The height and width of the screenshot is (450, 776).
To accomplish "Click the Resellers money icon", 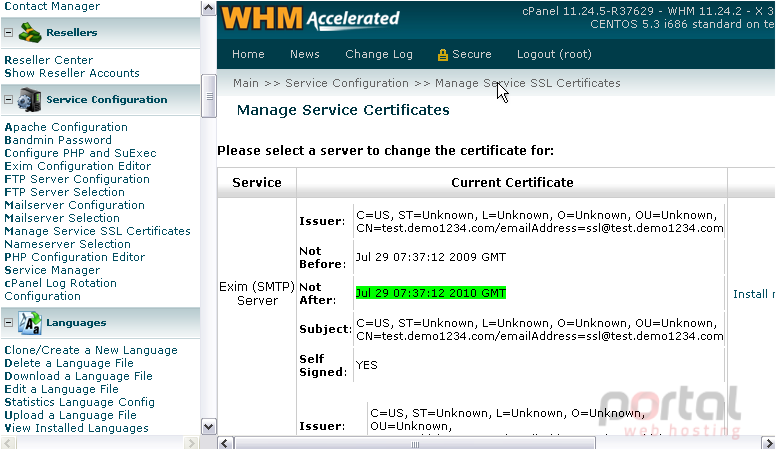I will (30, 33).
